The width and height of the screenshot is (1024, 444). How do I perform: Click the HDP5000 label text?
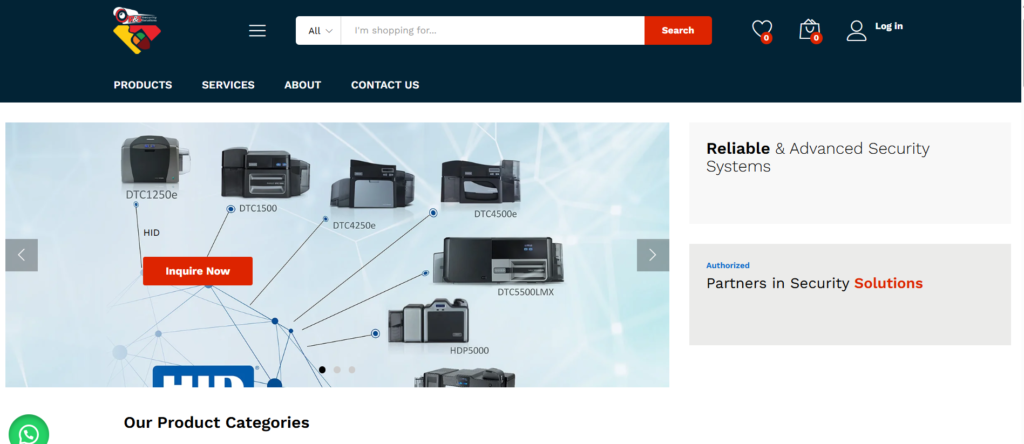[x=469, y=351]
